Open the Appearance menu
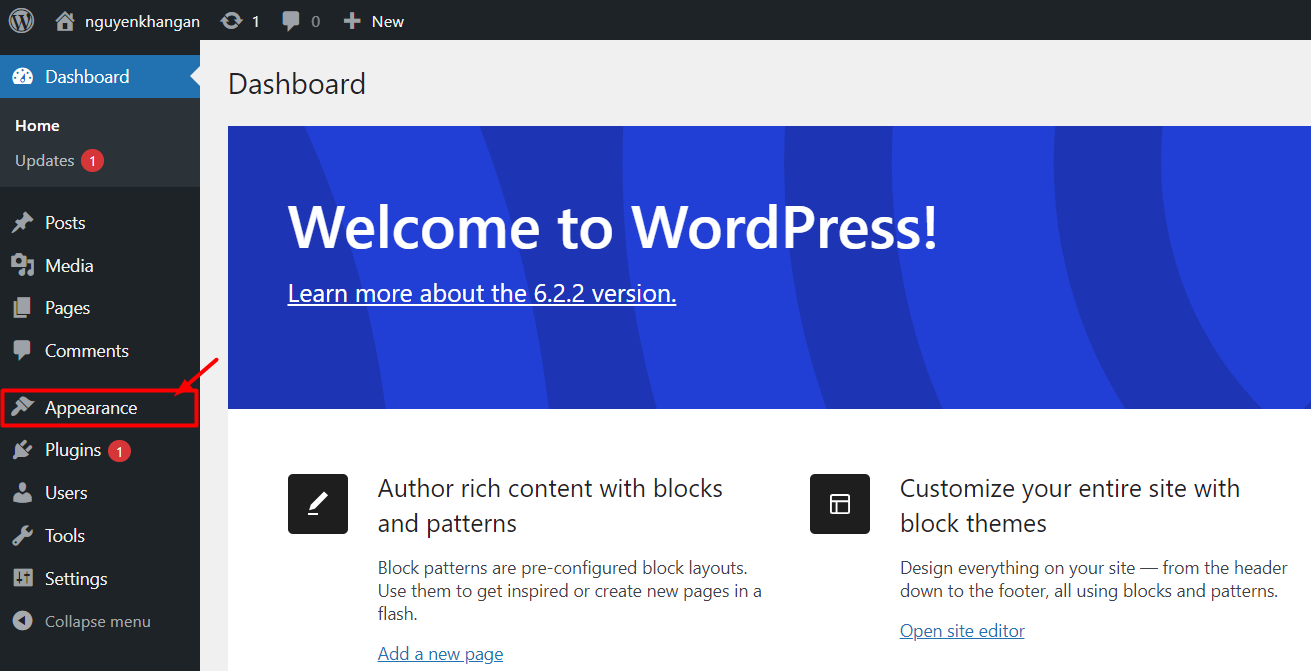 tap(100, 408)
